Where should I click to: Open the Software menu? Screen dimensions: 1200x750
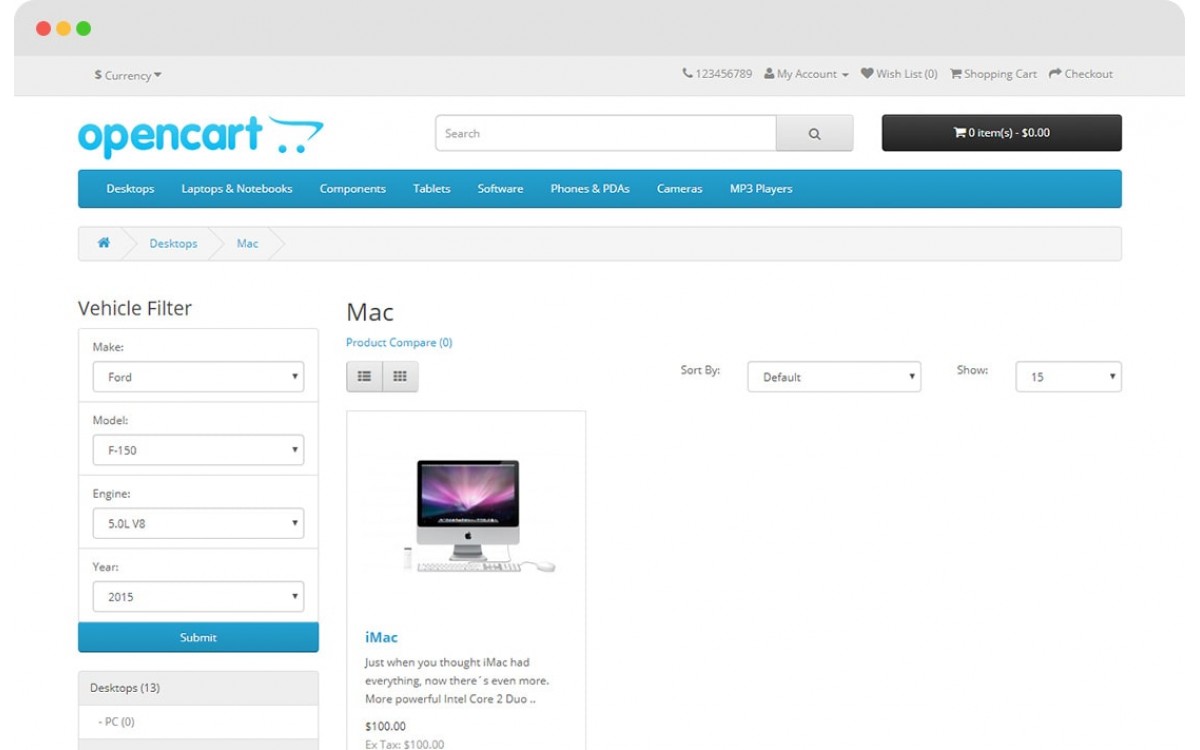[x=500, y=189]
